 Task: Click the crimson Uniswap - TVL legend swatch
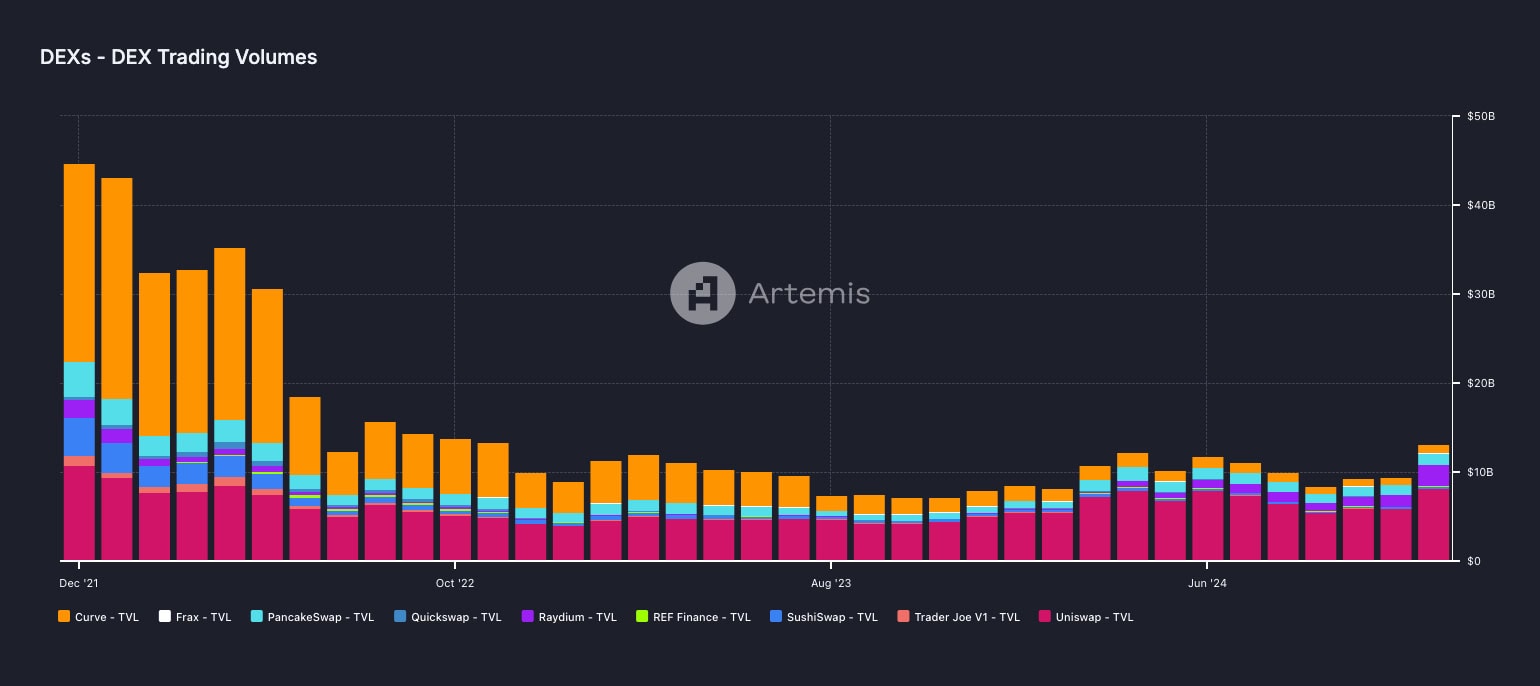(1045, 617)
